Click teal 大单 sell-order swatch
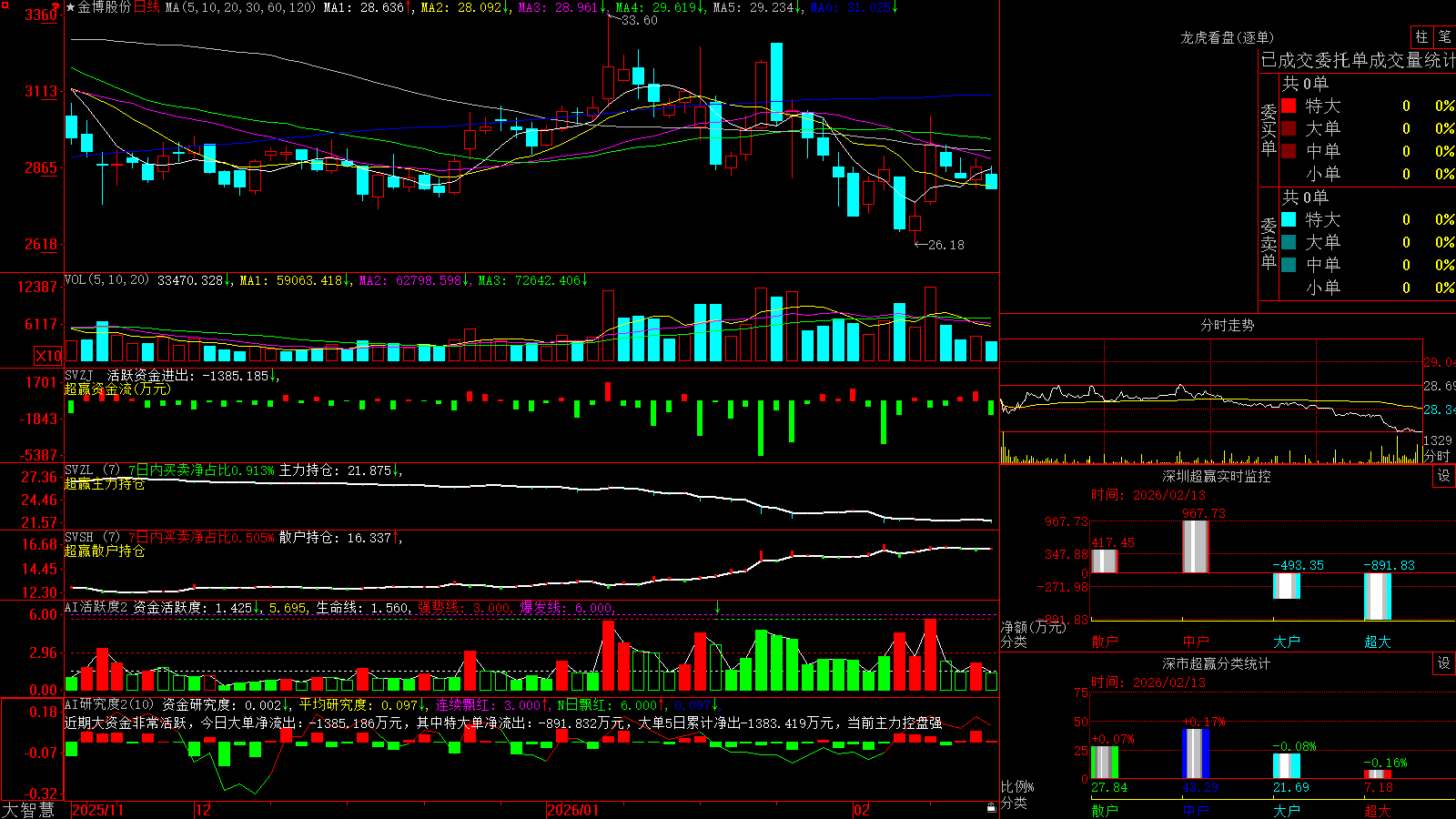The height and width of the screenshot is (819, 1456). [x=1289, y=242]
